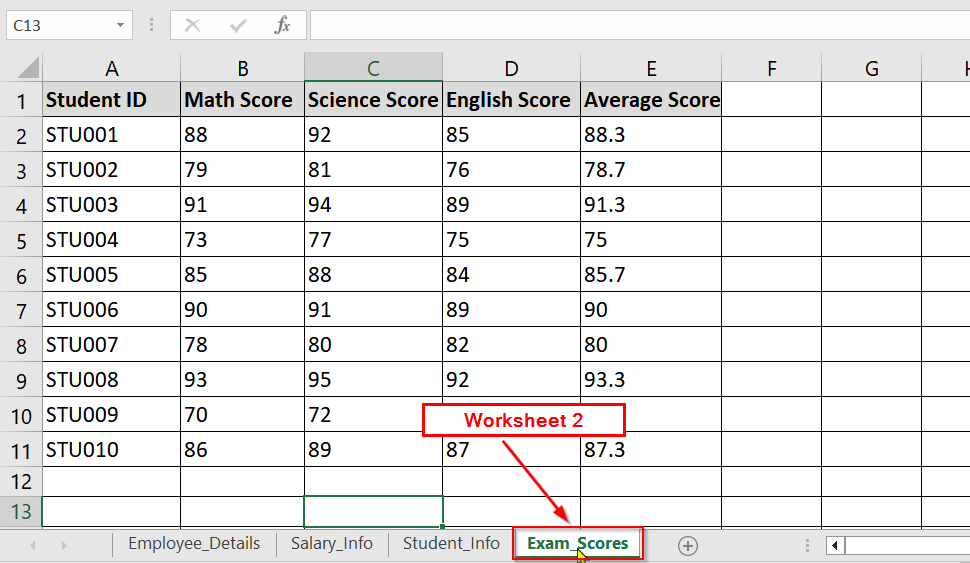Click the Average Score header cell
The image size is (970, 563).
(x=651, y=100)
